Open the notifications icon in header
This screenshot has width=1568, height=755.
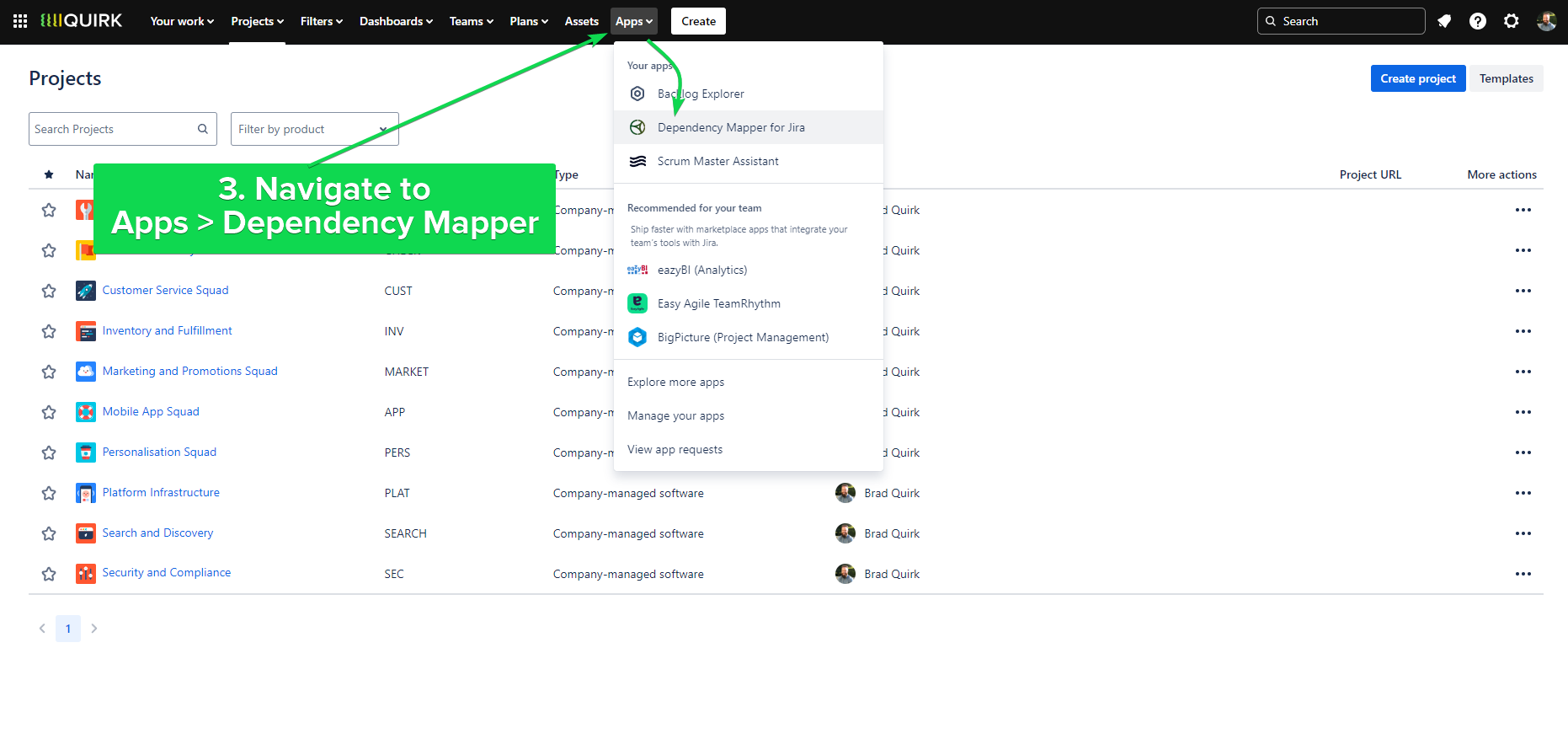point(1444,21)
